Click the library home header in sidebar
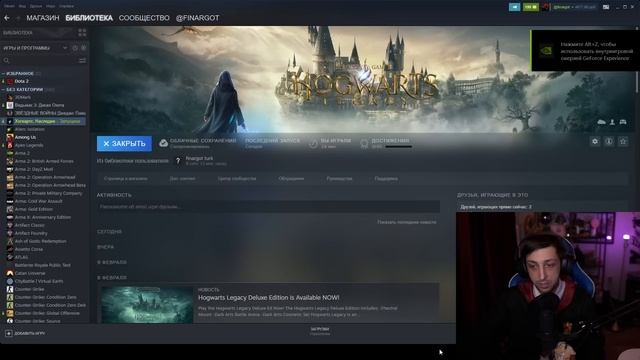 (18, 33)
